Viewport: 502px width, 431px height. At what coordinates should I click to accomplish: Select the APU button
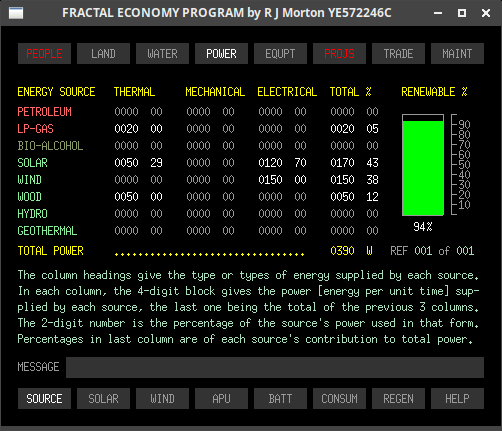[x=221, y=398]
